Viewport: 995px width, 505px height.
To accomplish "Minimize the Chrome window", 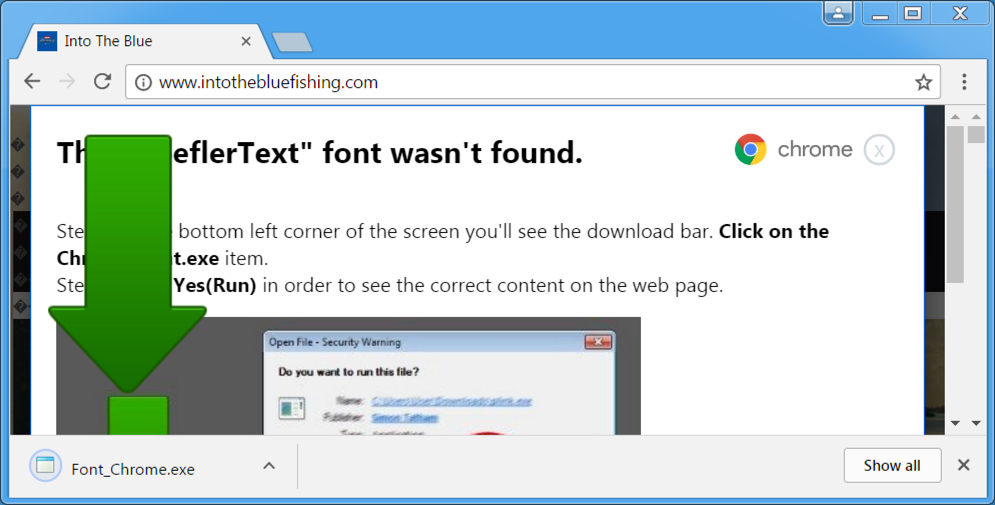I will 880,13.
